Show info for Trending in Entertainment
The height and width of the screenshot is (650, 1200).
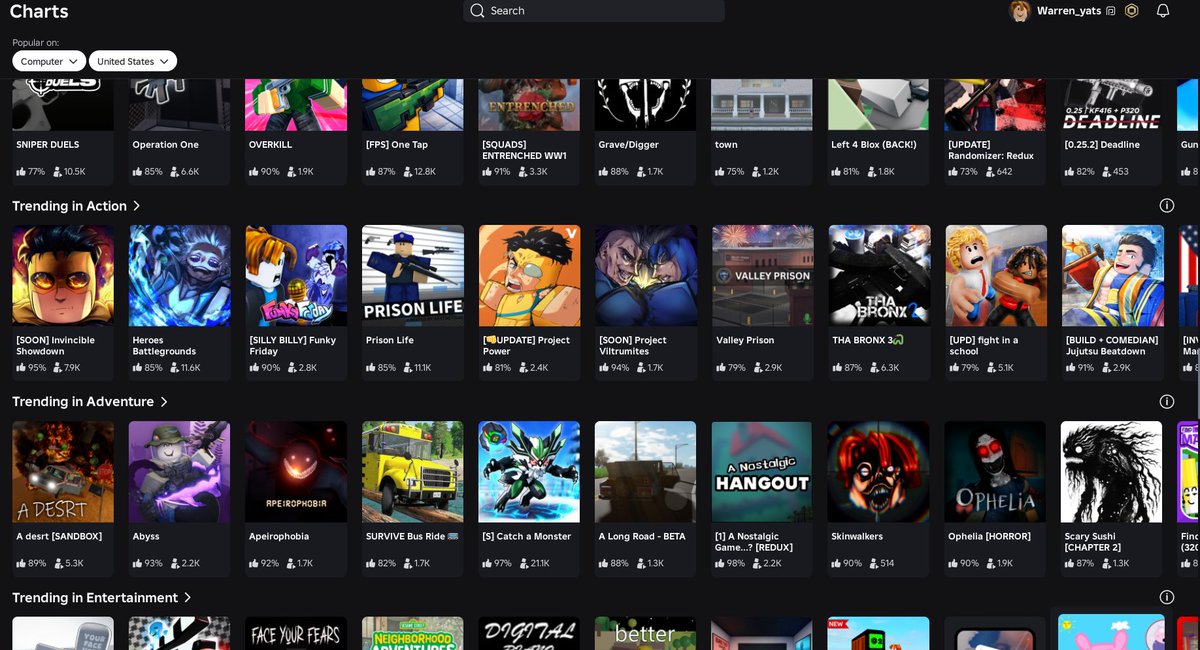tap(1166, 598)
